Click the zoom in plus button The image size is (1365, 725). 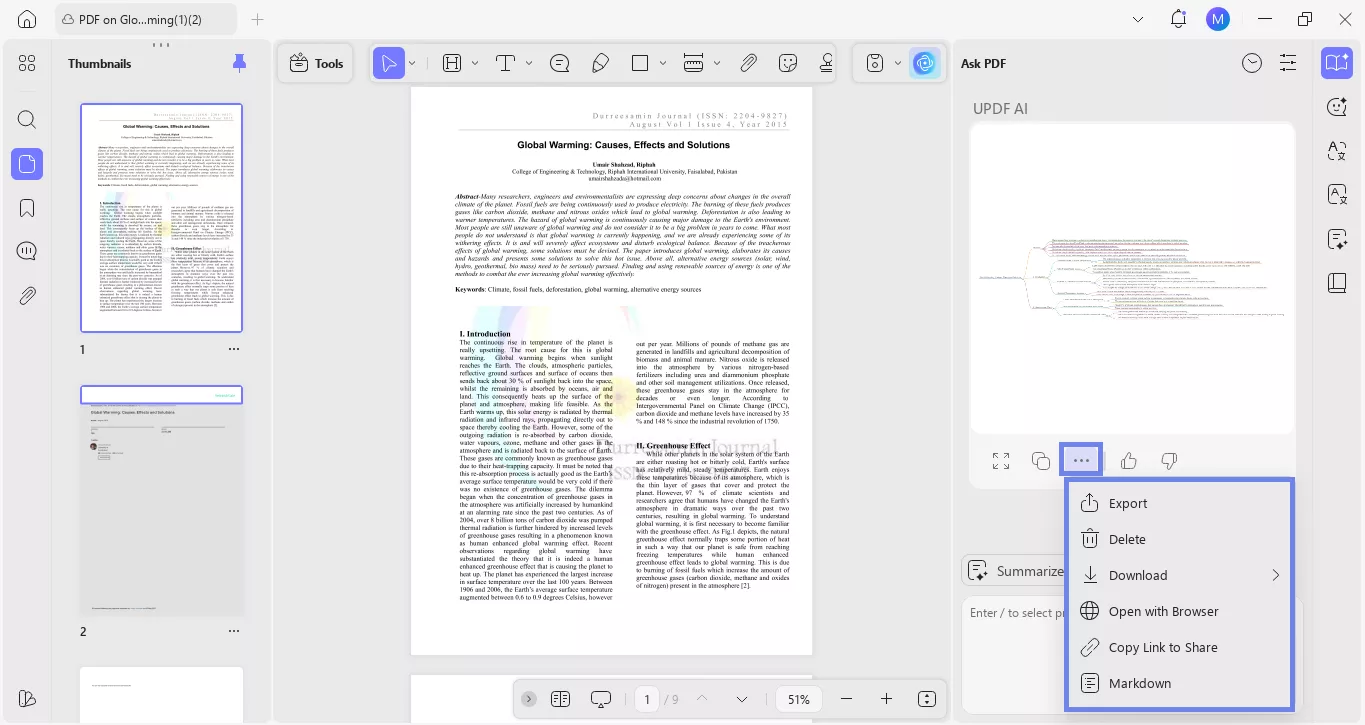(x=886, y=699)
